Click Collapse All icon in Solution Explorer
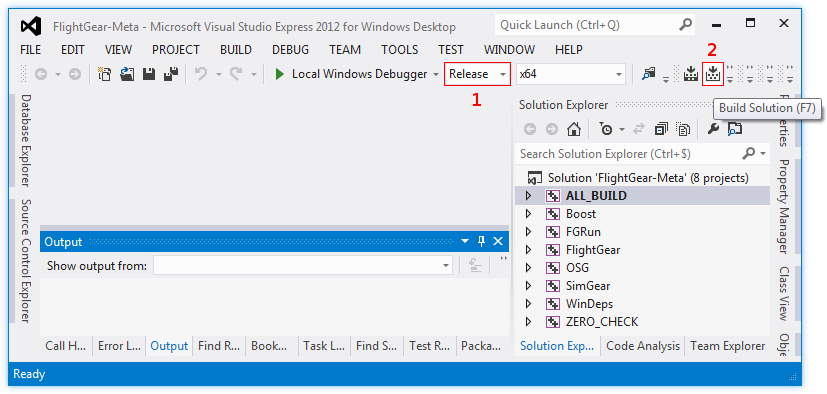827x394 pixels. pyautogui.click(x=660, y=129)
